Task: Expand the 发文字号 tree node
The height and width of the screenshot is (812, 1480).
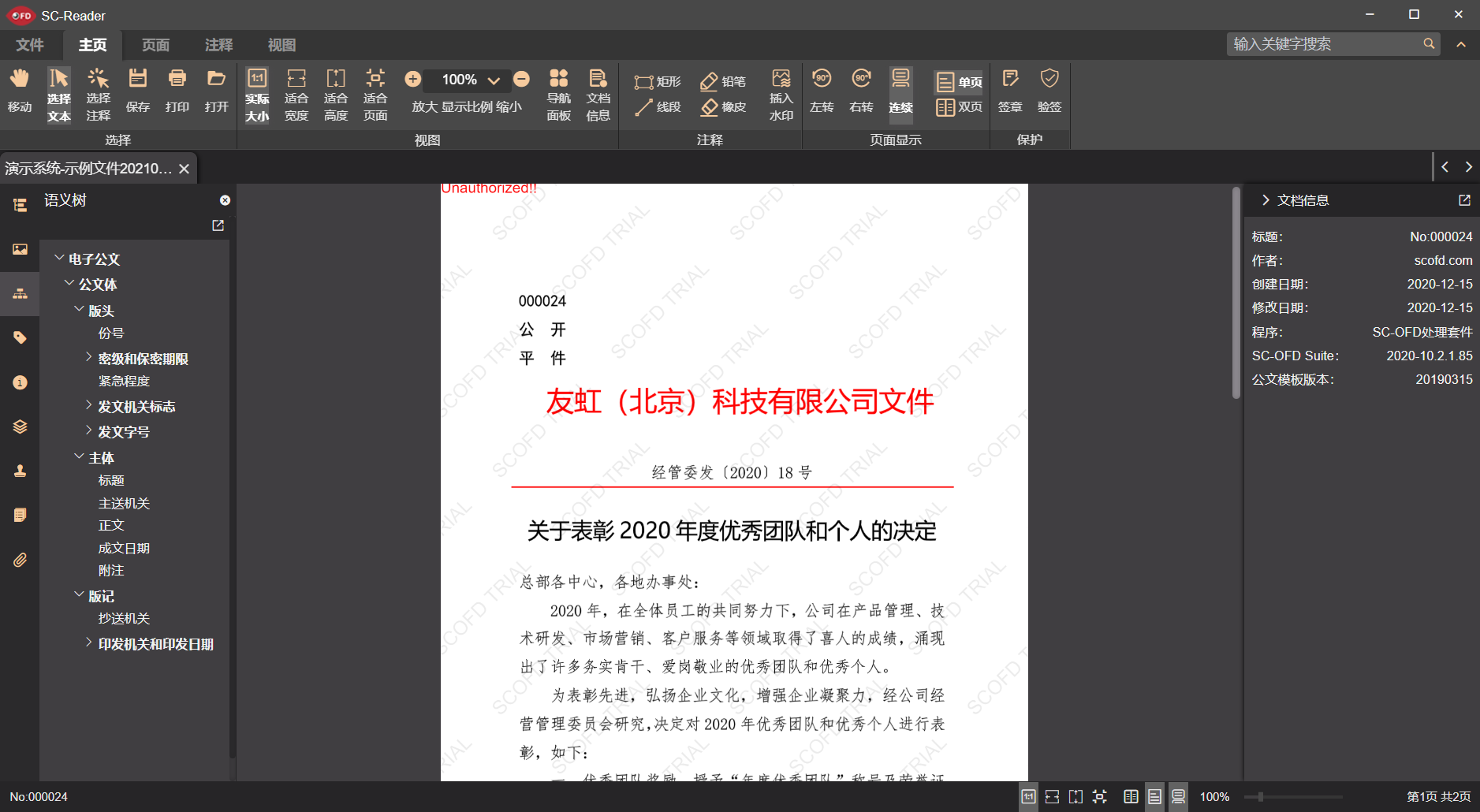Action: [88, 430]
